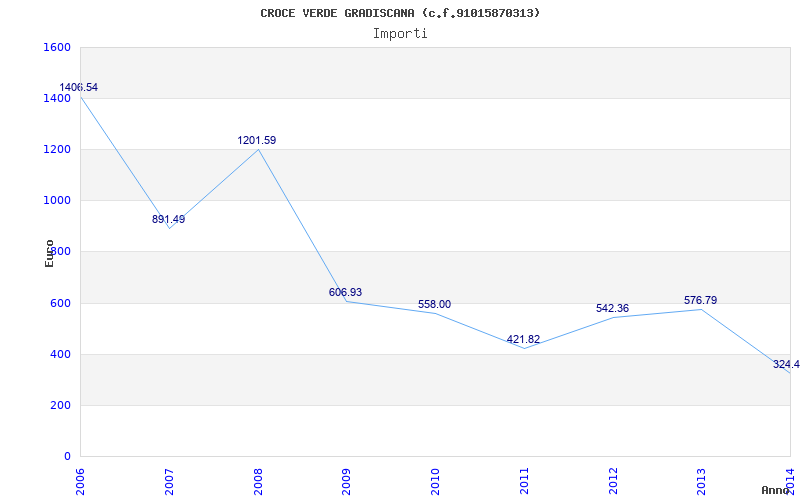Select the data label 1201.59
This screenshot has height=500, width=800.
[x=257, y=140]
